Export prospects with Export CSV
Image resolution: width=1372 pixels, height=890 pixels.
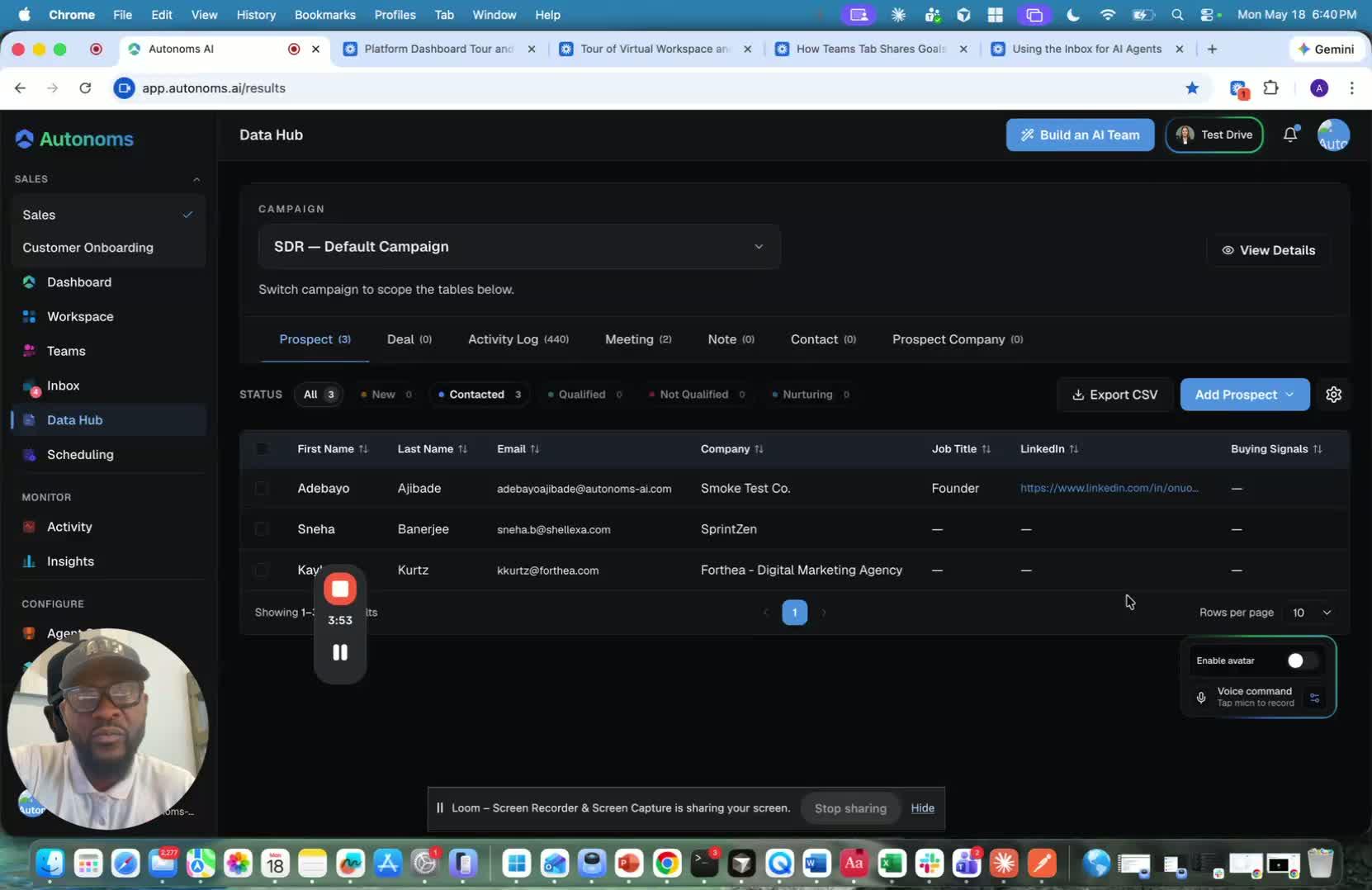[1114, 395]
